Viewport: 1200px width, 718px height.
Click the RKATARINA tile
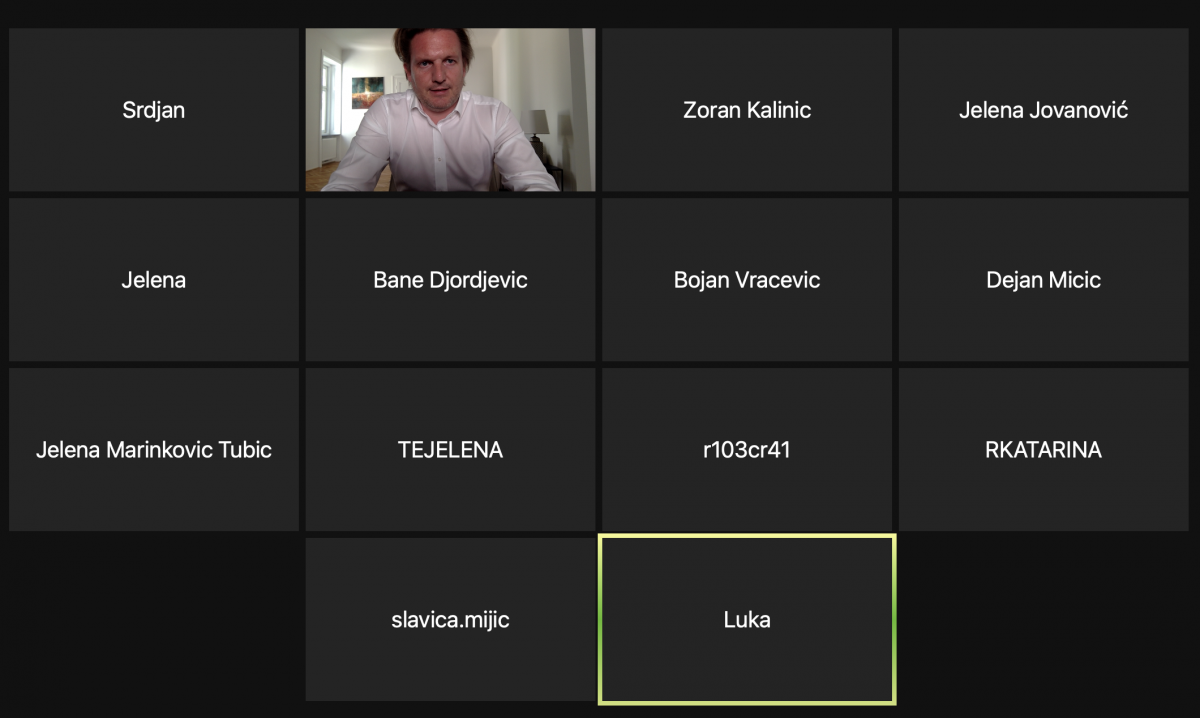click(1044, 450)
